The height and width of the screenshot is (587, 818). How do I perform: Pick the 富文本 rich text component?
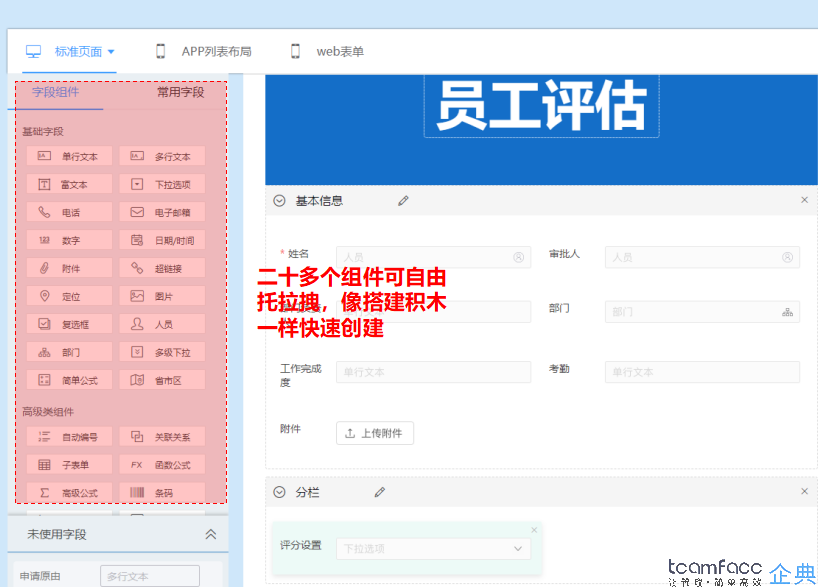pyautogui.click(x=69, y=184)
